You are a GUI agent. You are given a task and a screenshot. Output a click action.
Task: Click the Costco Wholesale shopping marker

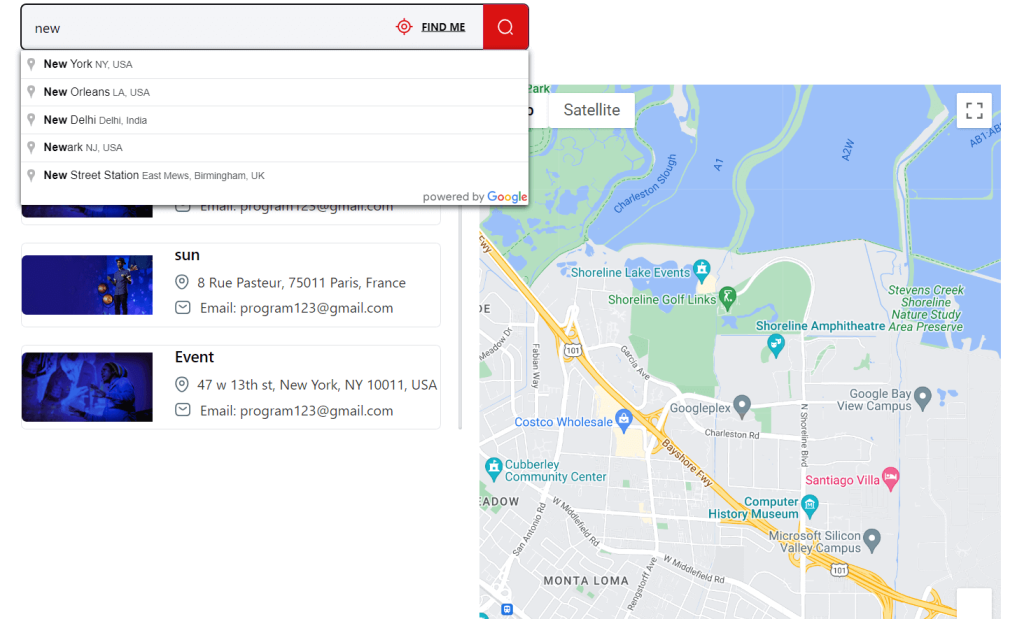624,420
